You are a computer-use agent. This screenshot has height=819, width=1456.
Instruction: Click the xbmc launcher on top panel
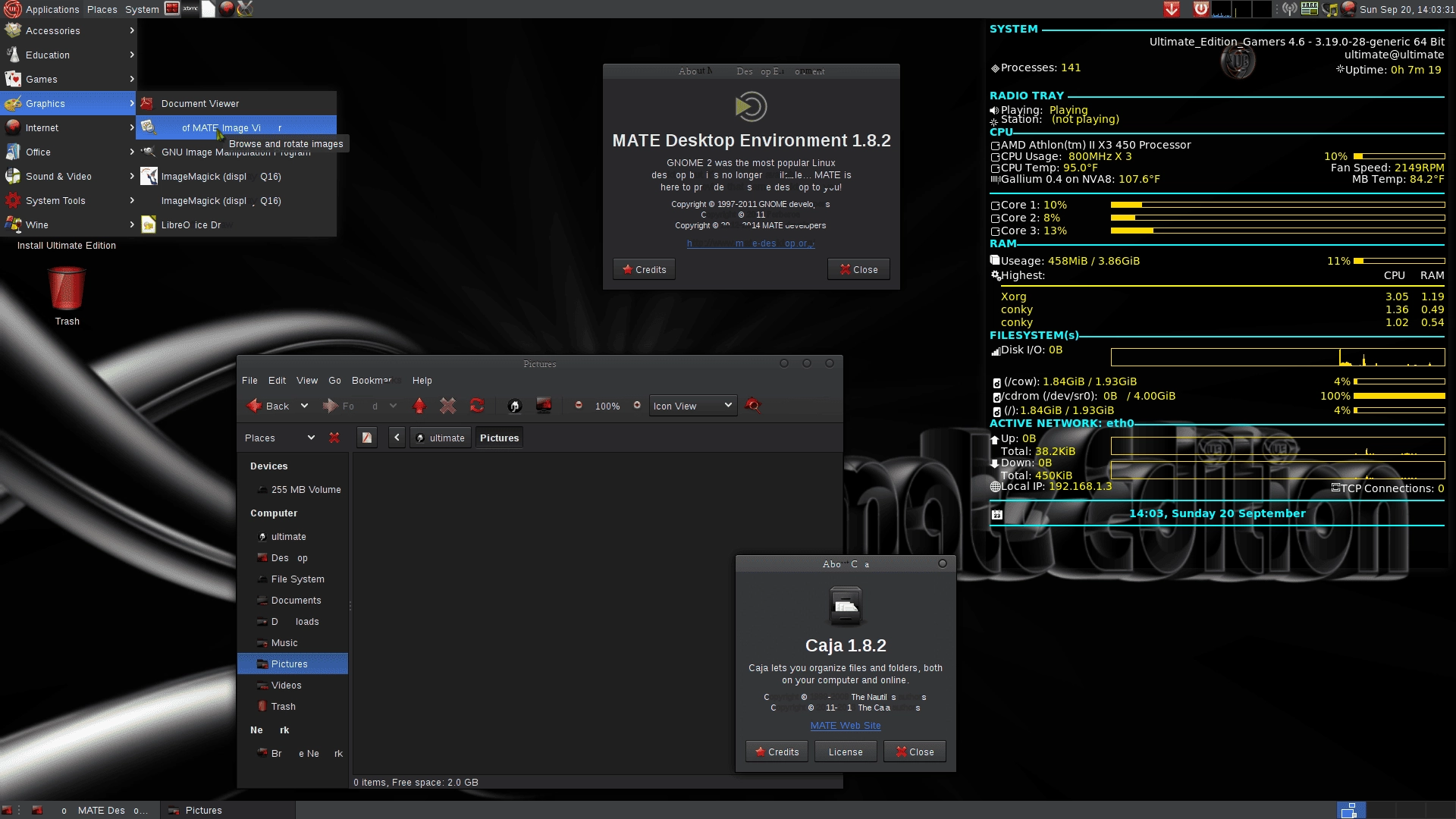[190, 9]
